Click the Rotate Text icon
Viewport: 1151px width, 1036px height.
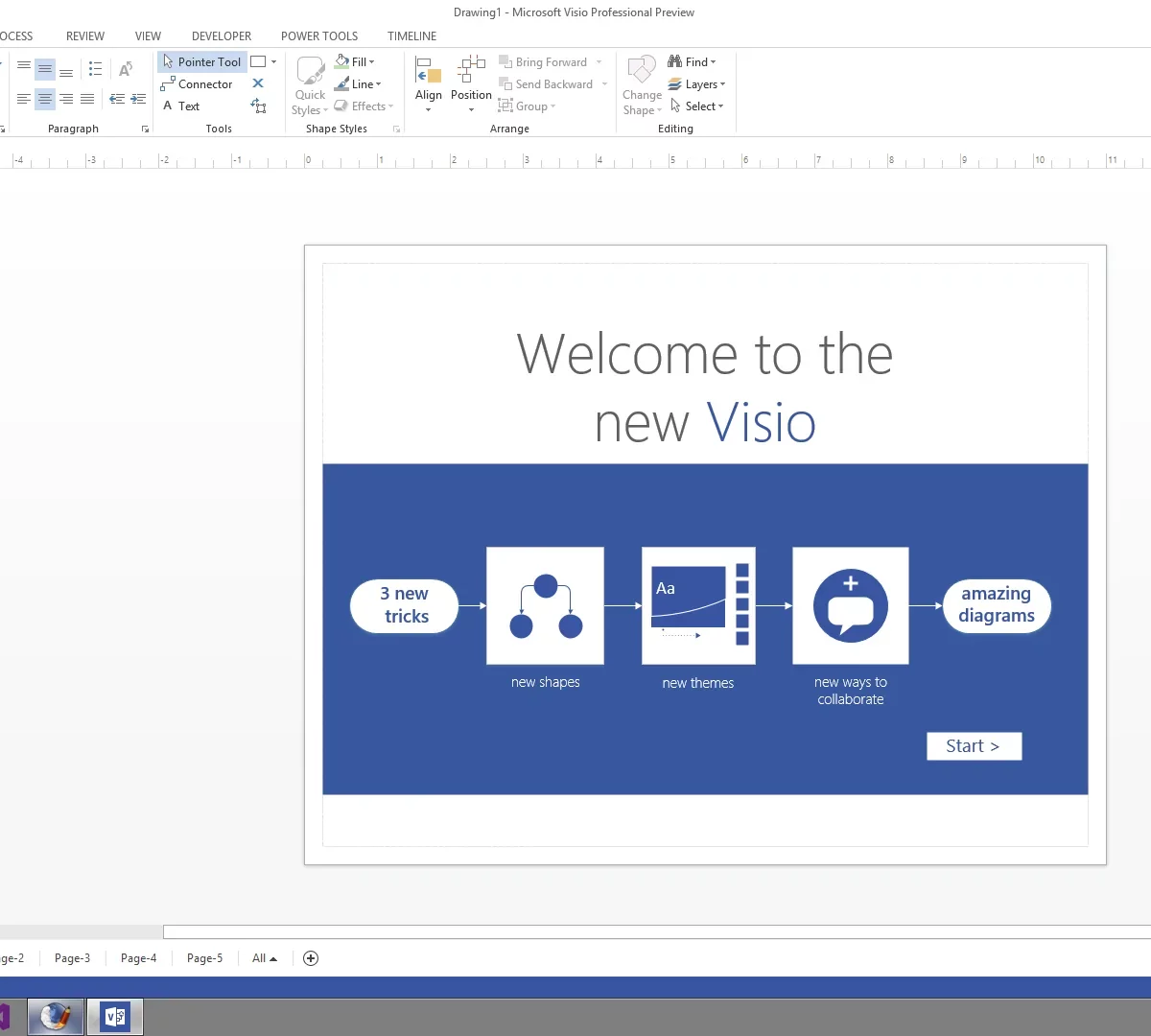(126, 69)
